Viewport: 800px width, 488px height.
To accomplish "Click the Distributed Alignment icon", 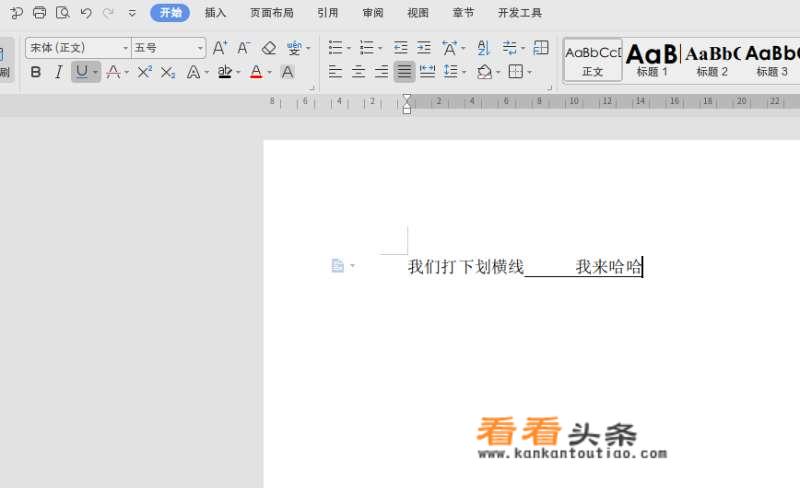I will [427, 72].
